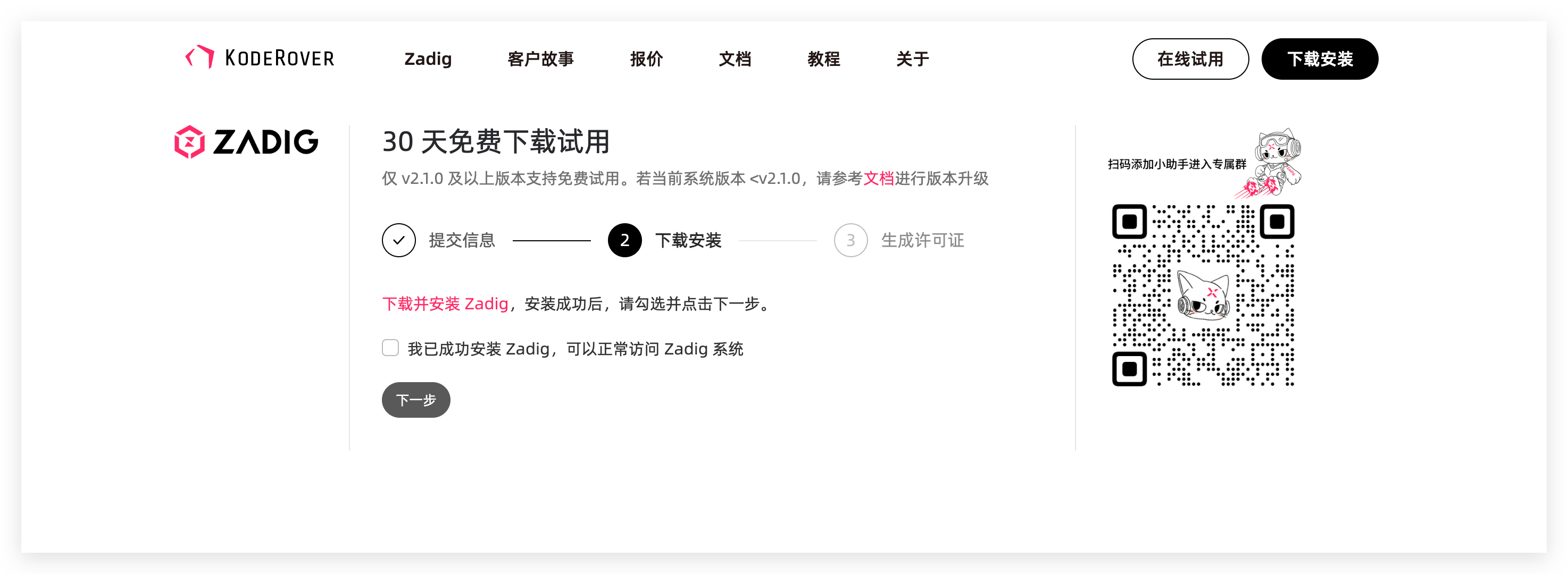Click the black 下载安装 button

[x=1319, y=59]
